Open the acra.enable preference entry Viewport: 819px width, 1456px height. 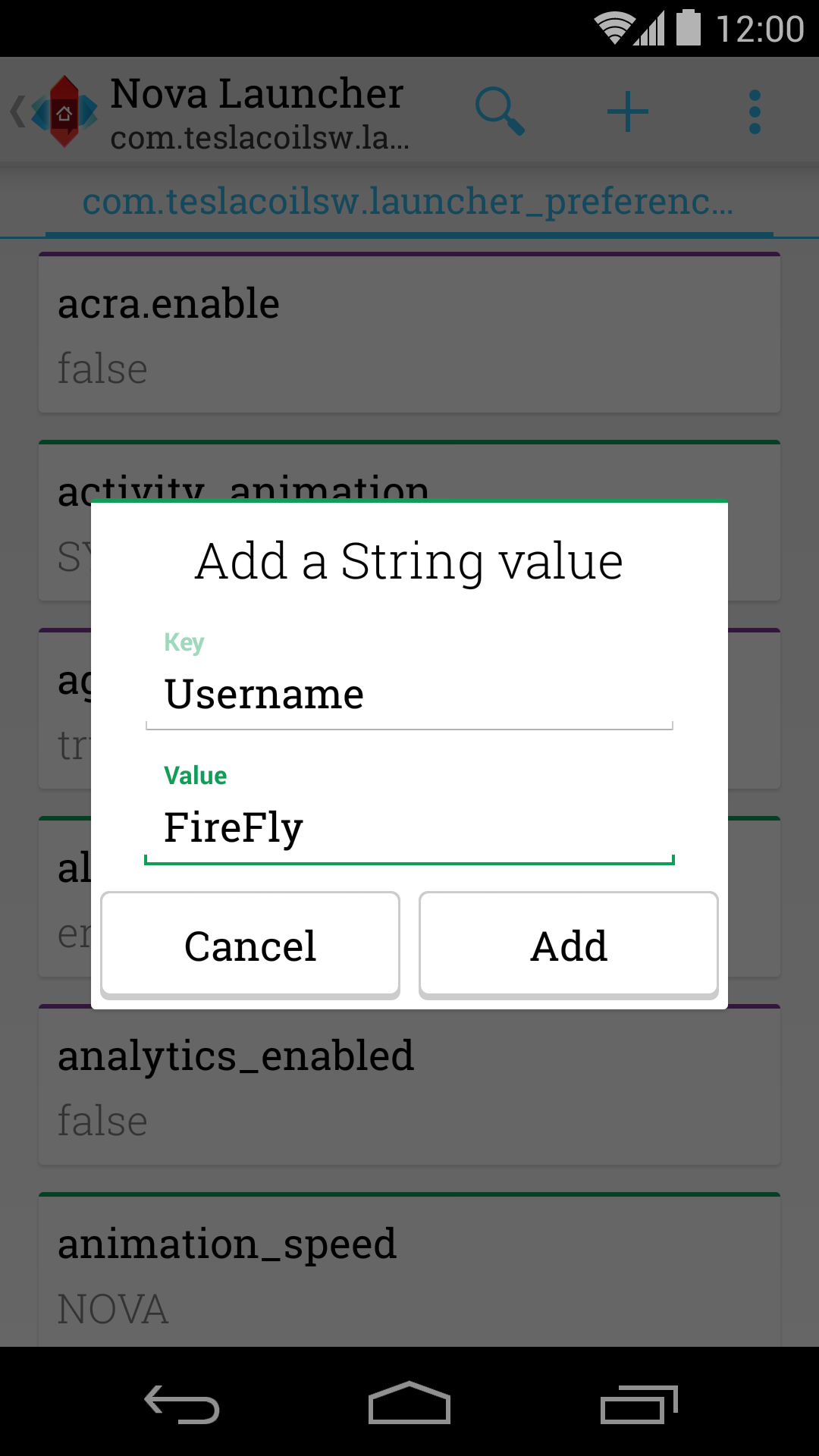click(409, 334)
